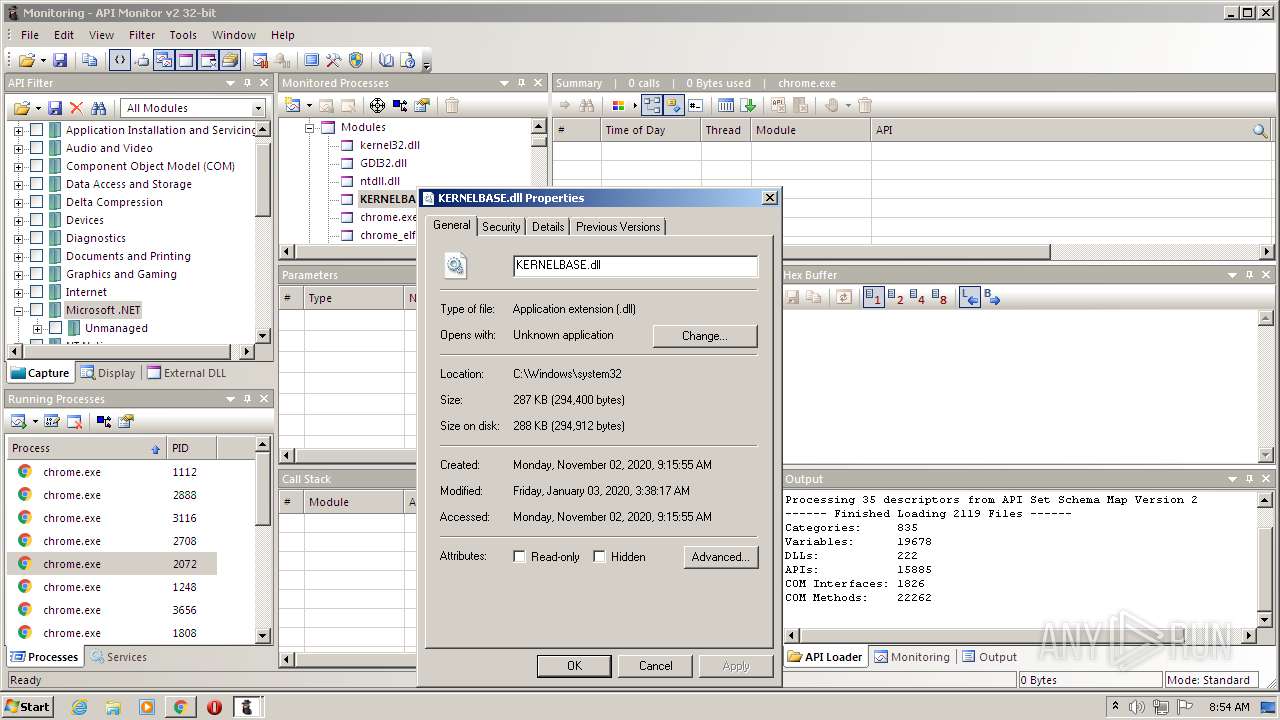Click Cancel in Properties dialog
The width and height of the screenshot is (1280, 720).
pyautogui.click(x=656, y=666)
